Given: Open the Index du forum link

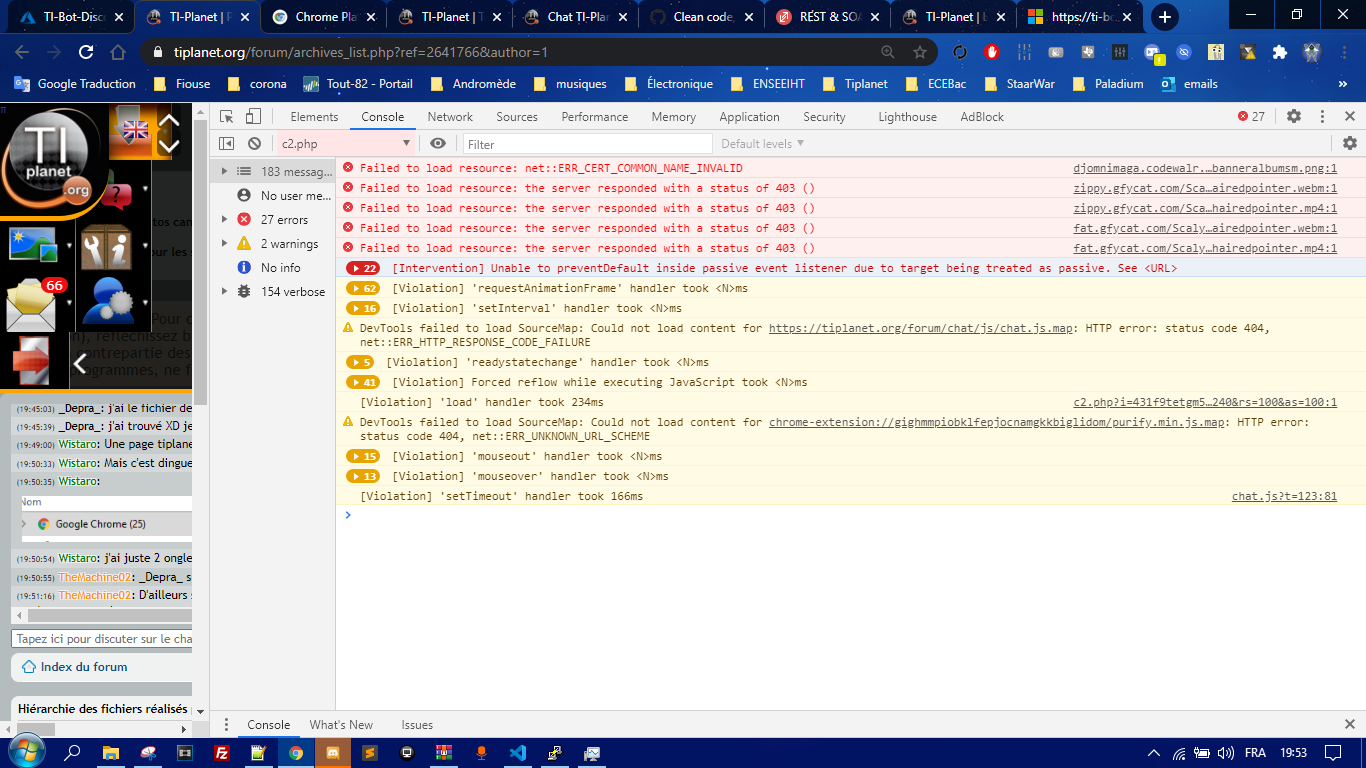Looking at the screenshot, I should [84, 667].
